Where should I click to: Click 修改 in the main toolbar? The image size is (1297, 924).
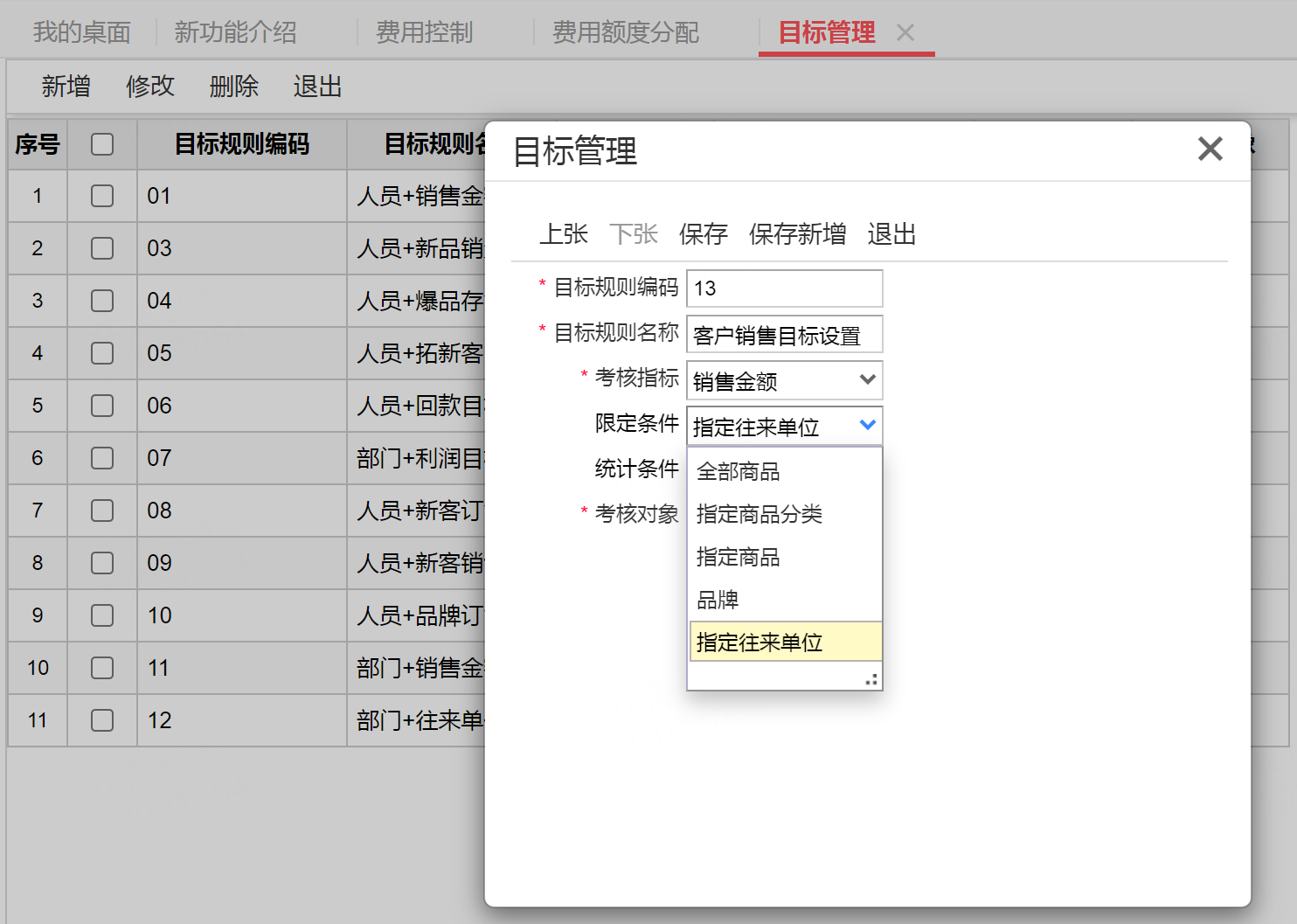pyautogui.click(x=150, y=86)
